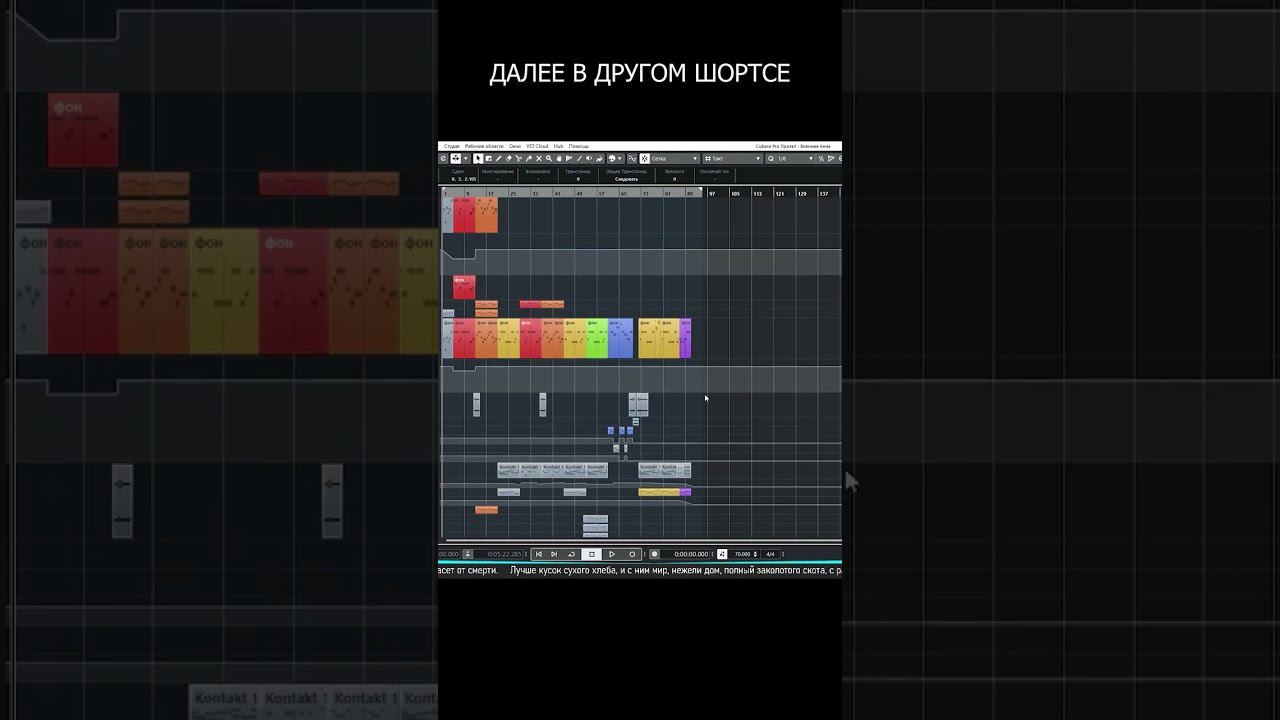This screenshot has height=720, width=1280.
Task: Click the Следовать global transpose value
Action: click(627, 179)
